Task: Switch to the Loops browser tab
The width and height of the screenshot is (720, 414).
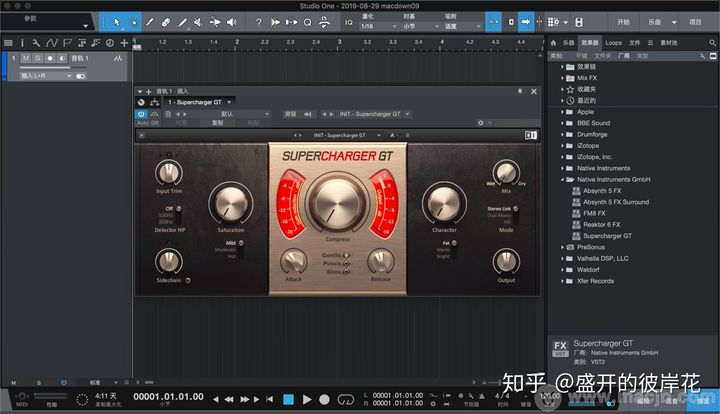Action: (x=613, y=43)
